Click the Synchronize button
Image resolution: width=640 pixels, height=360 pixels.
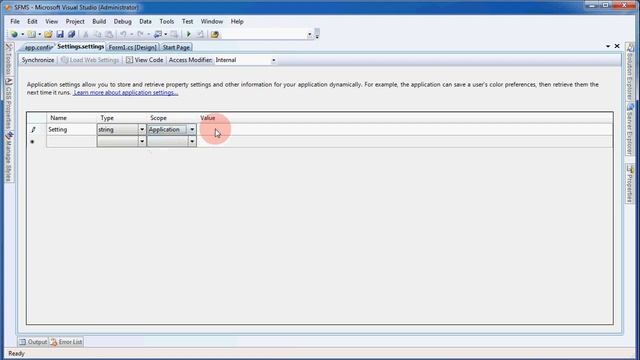click(38, 60)
